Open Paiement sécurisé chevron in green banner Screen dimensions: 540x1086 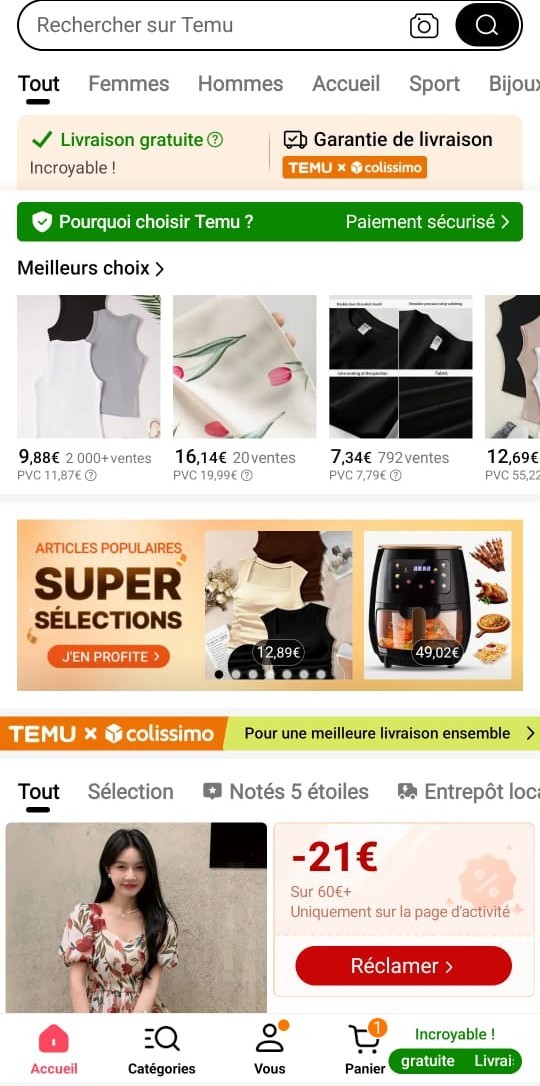pos(504,222)
